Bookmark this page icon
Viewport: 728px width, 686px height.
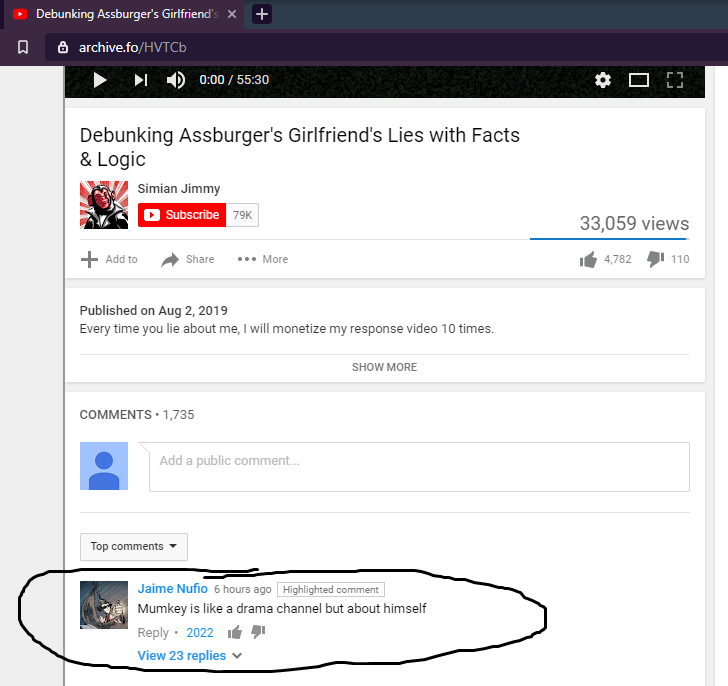point(23,47)
